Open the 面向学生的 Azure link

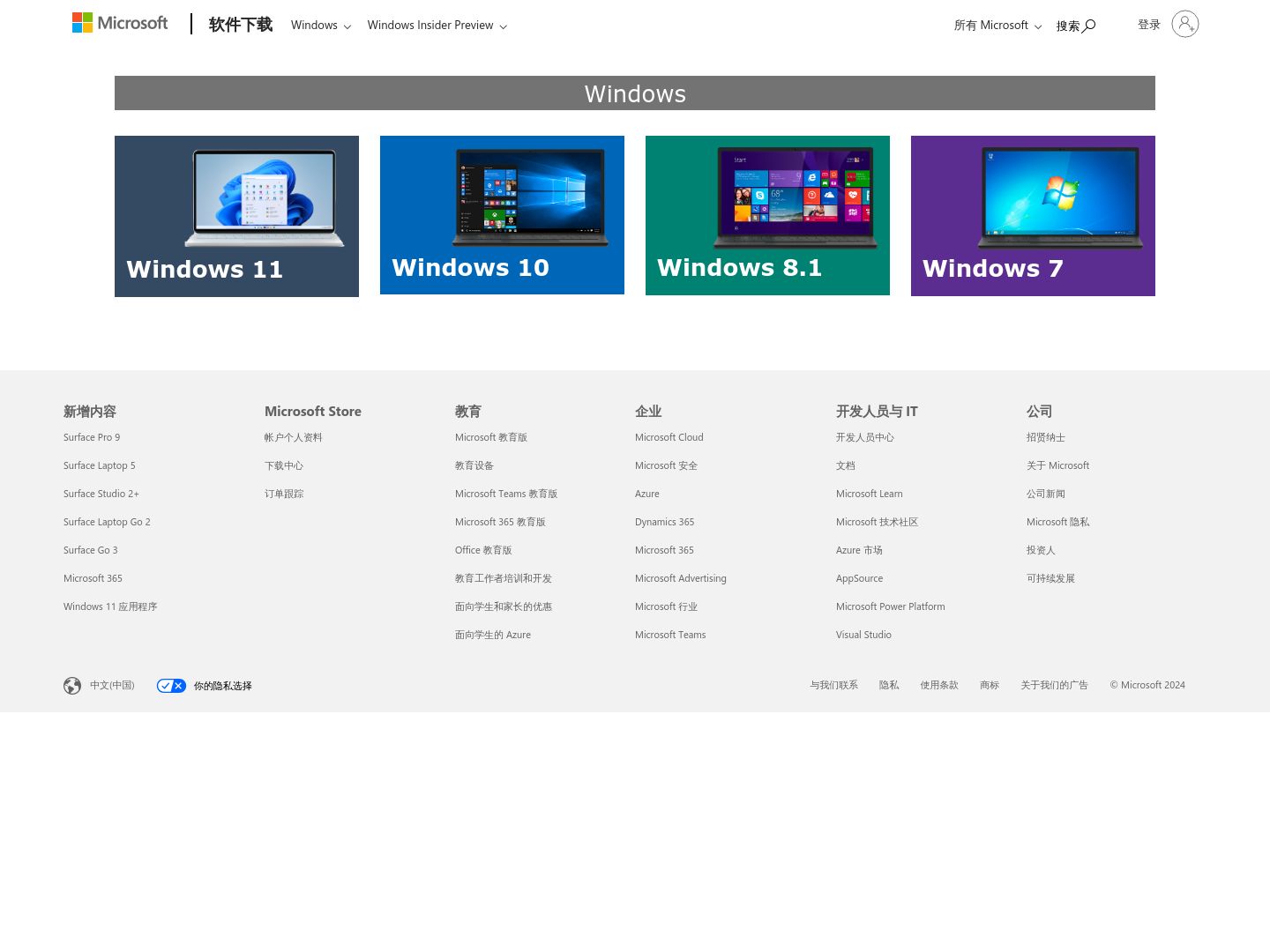[x=493, y=635]
